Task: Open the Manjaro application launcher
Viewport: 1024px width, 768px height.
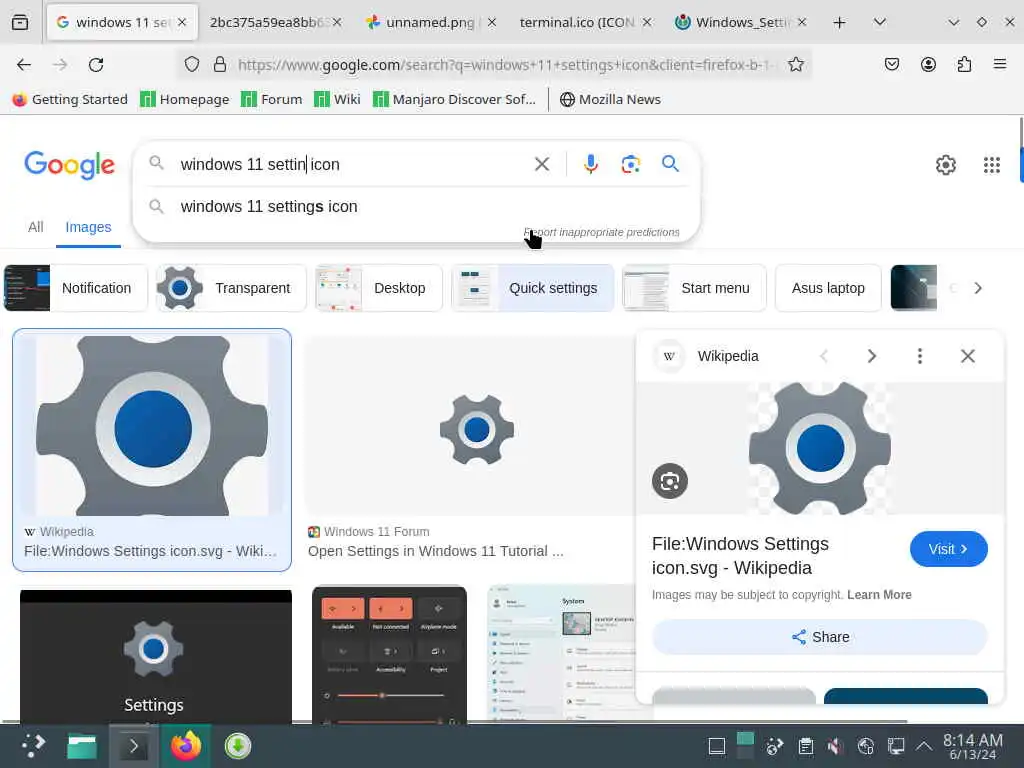Action: tap(32, 746)
